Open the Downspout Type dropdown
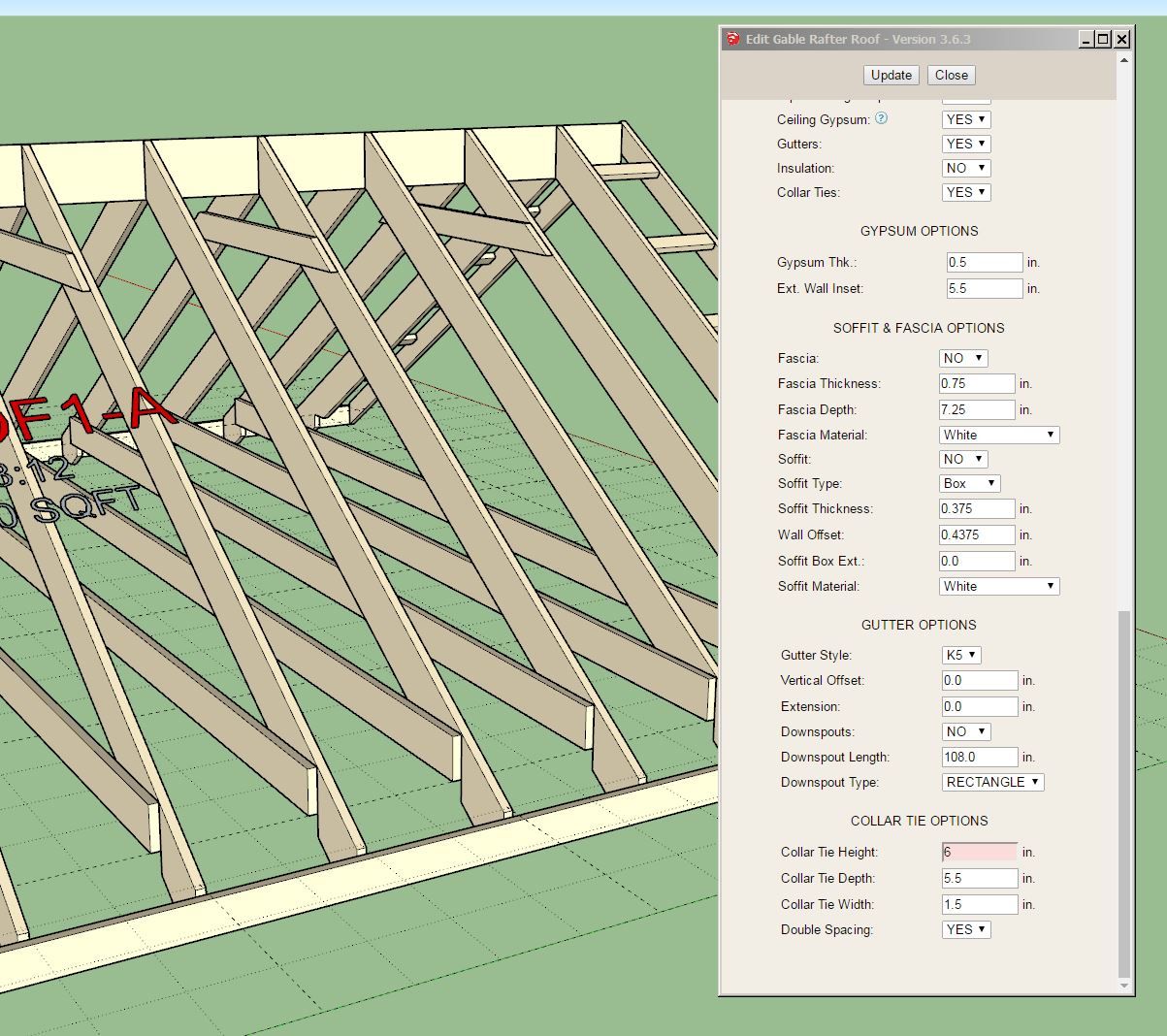Image resolution: width=1167 pixels, height=1036 pixels. 992,782
